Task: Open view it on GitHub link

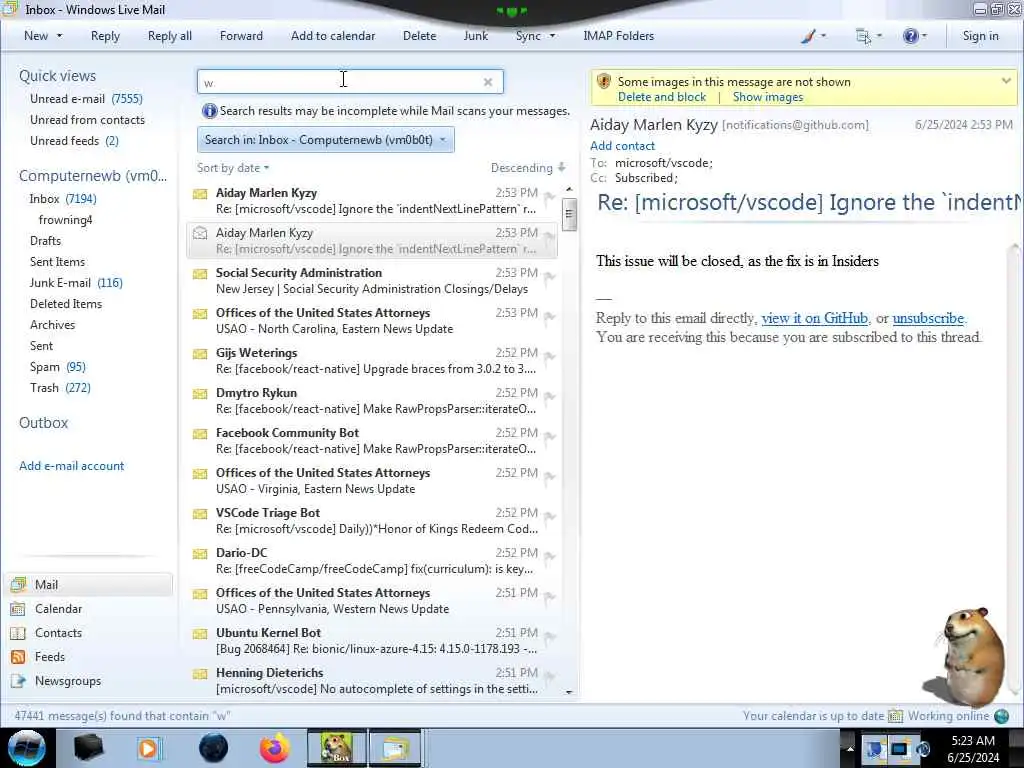Action: click(x=814, y=318)
